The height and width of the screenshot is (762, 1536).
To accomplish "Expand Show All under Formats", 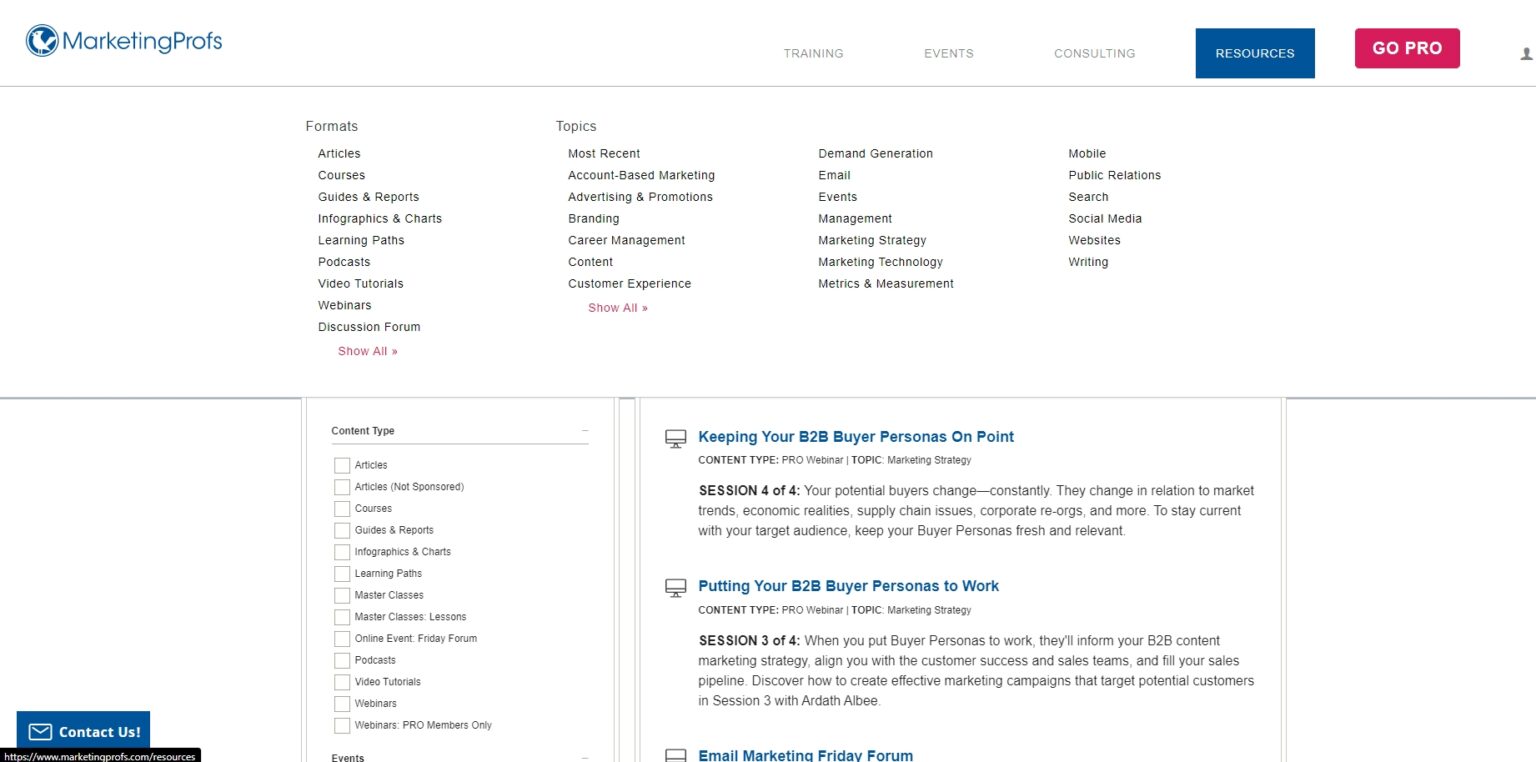I will pyautogui.click(x=367, y=351).
